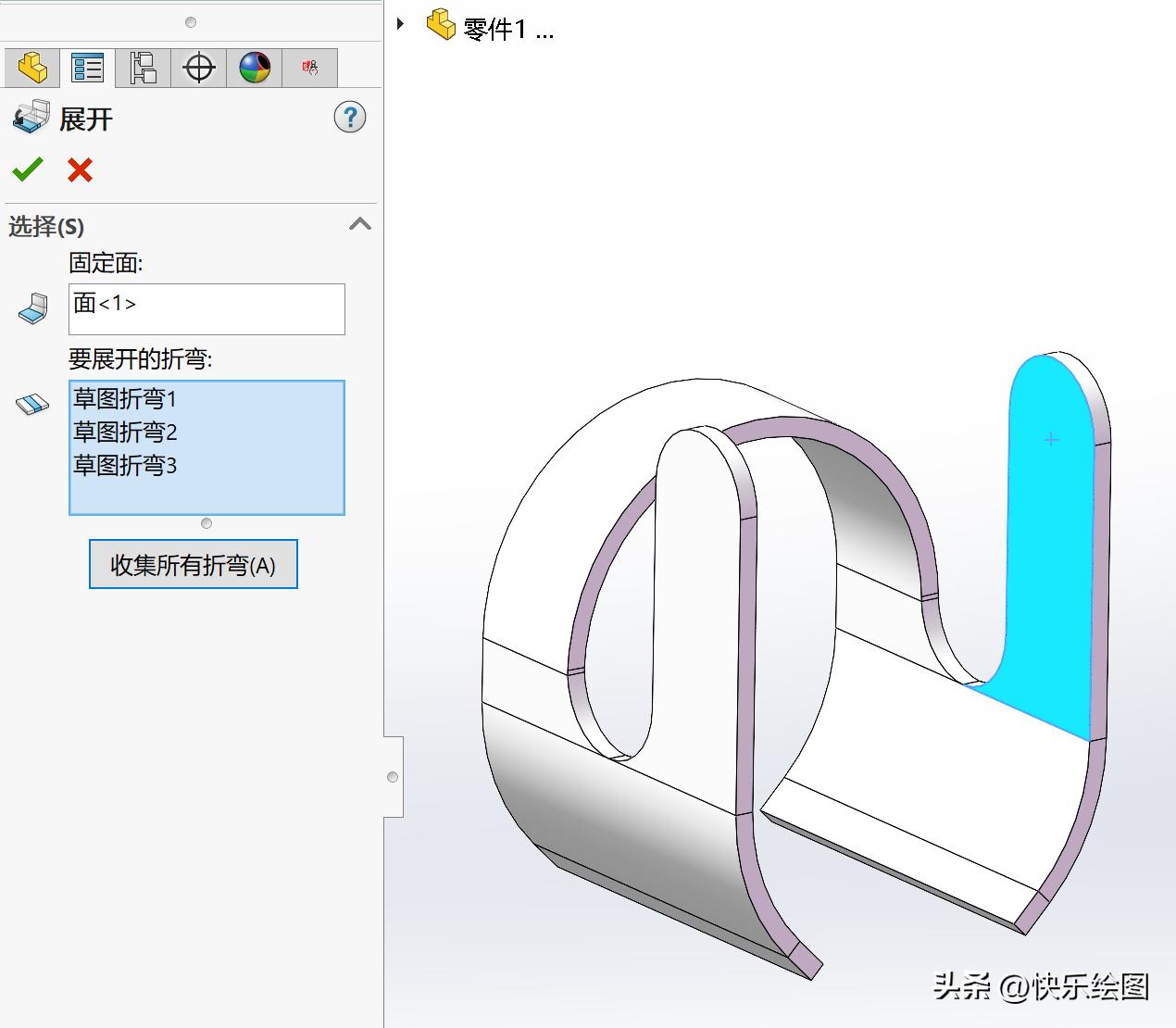Activate the 固定面 selection box
This screenshot has height=1028, width=1176.
(x=206, y=309)
